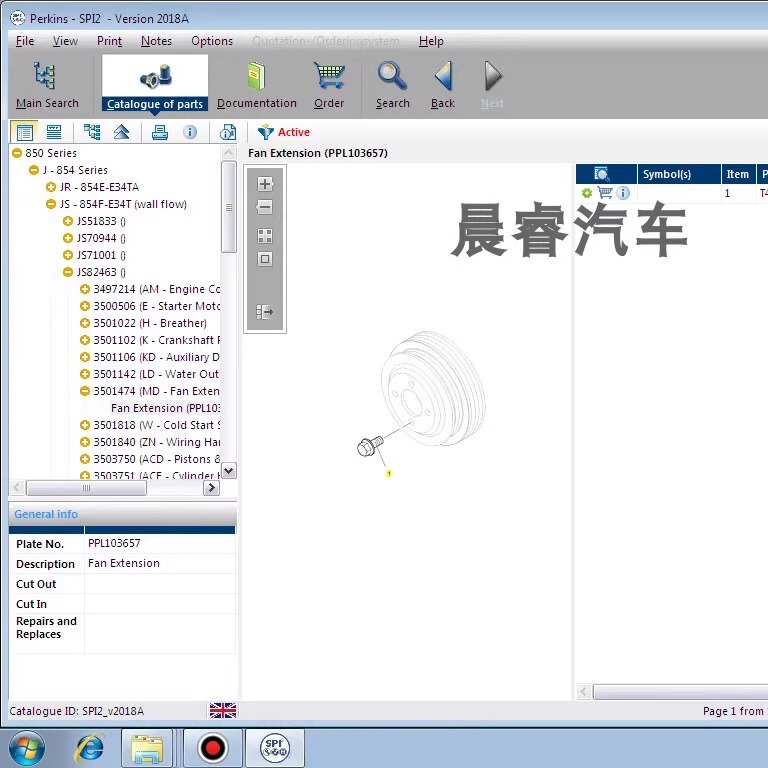Click the UK flag language icon

(223, 710)
